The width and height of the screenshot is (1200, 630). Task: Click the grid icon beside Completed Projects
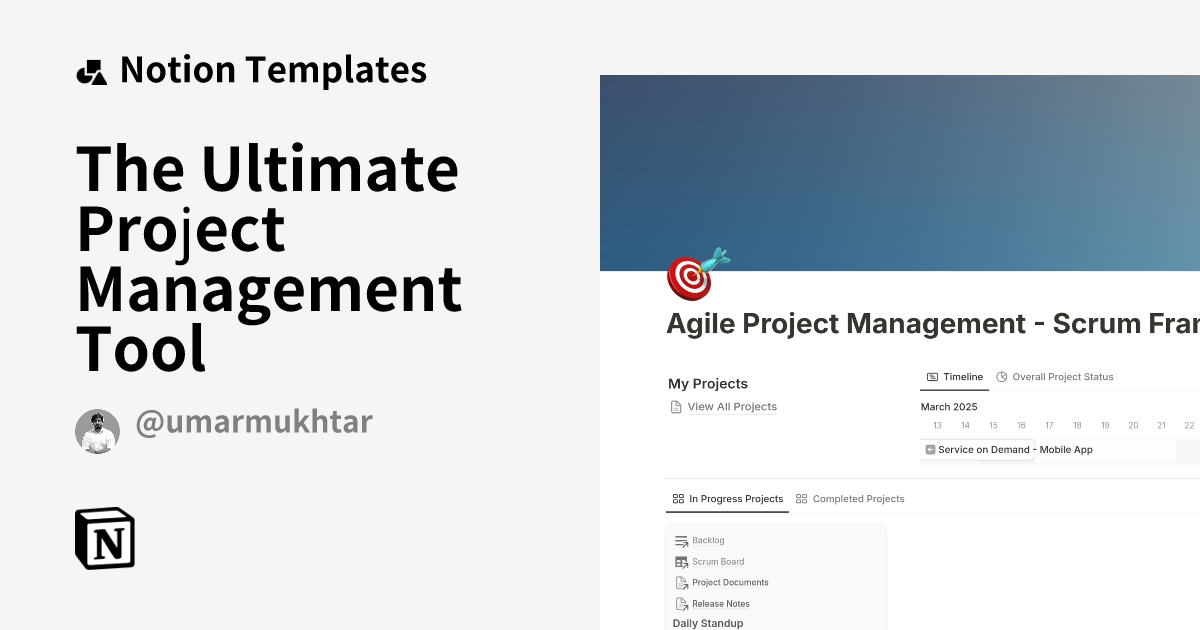point(800,498)
